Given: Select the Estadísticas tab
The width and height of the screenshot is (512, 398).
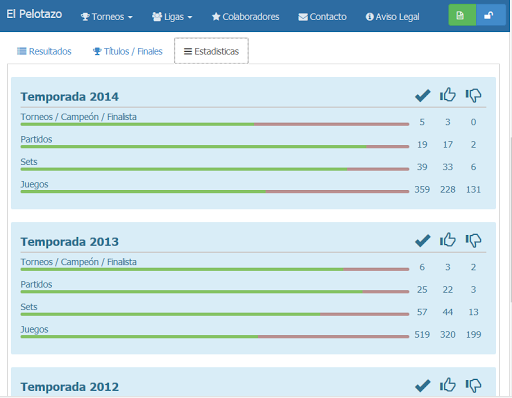Looking at the screenshot, I should (211, 51).
